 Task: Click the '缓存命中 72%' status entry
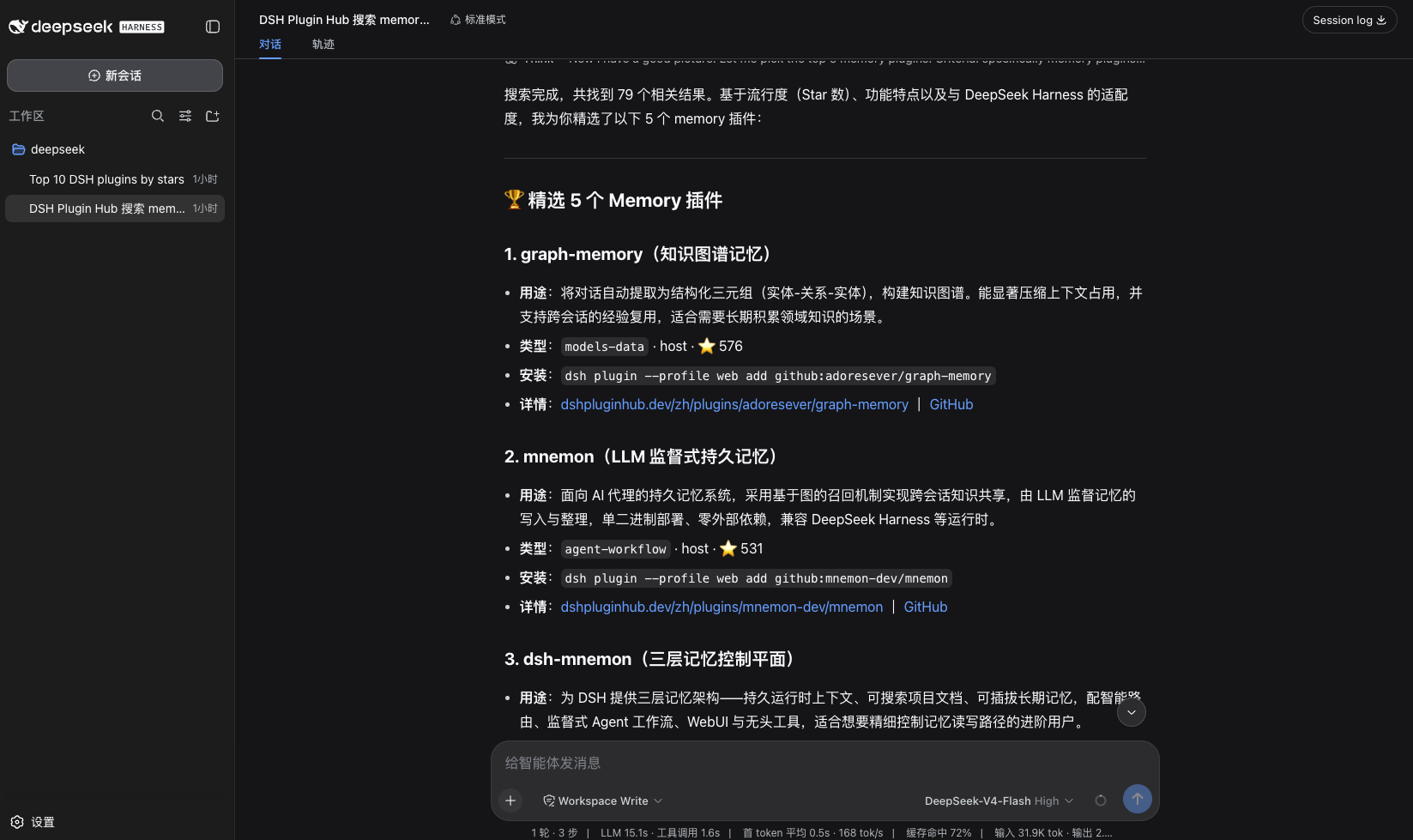coord(939,832)
